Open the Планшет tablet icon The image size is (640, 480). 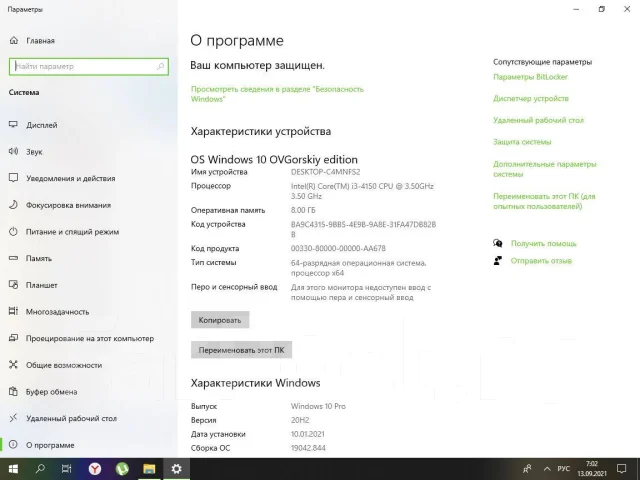tap(13, 284)
